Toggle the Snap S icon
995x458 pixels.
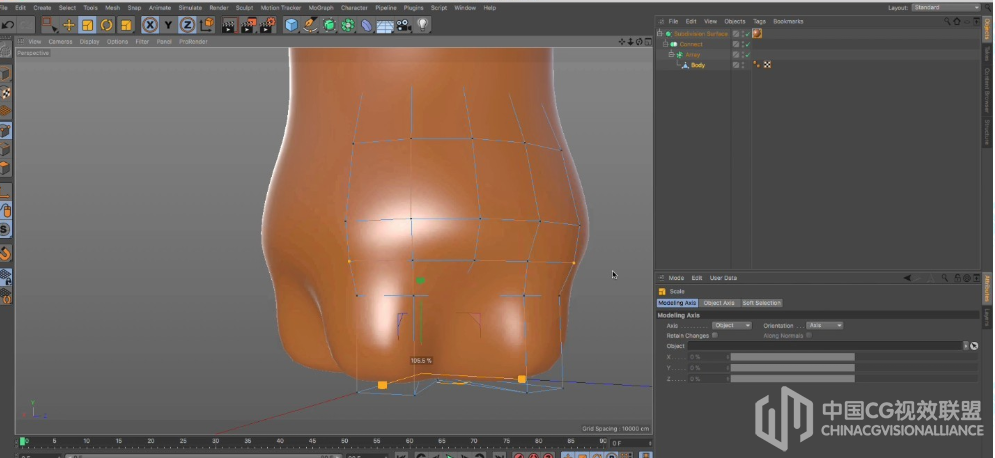click(5, 230)
